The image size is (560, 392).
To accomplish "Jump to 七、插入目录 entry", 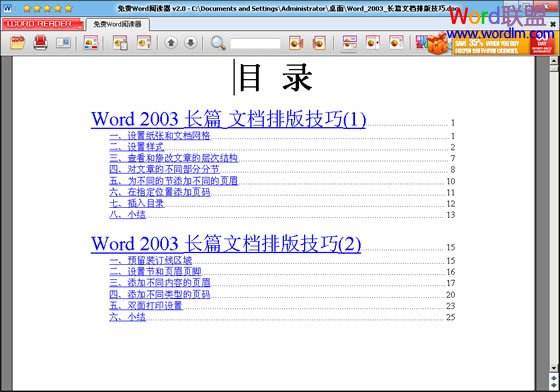I will point(137,203).
